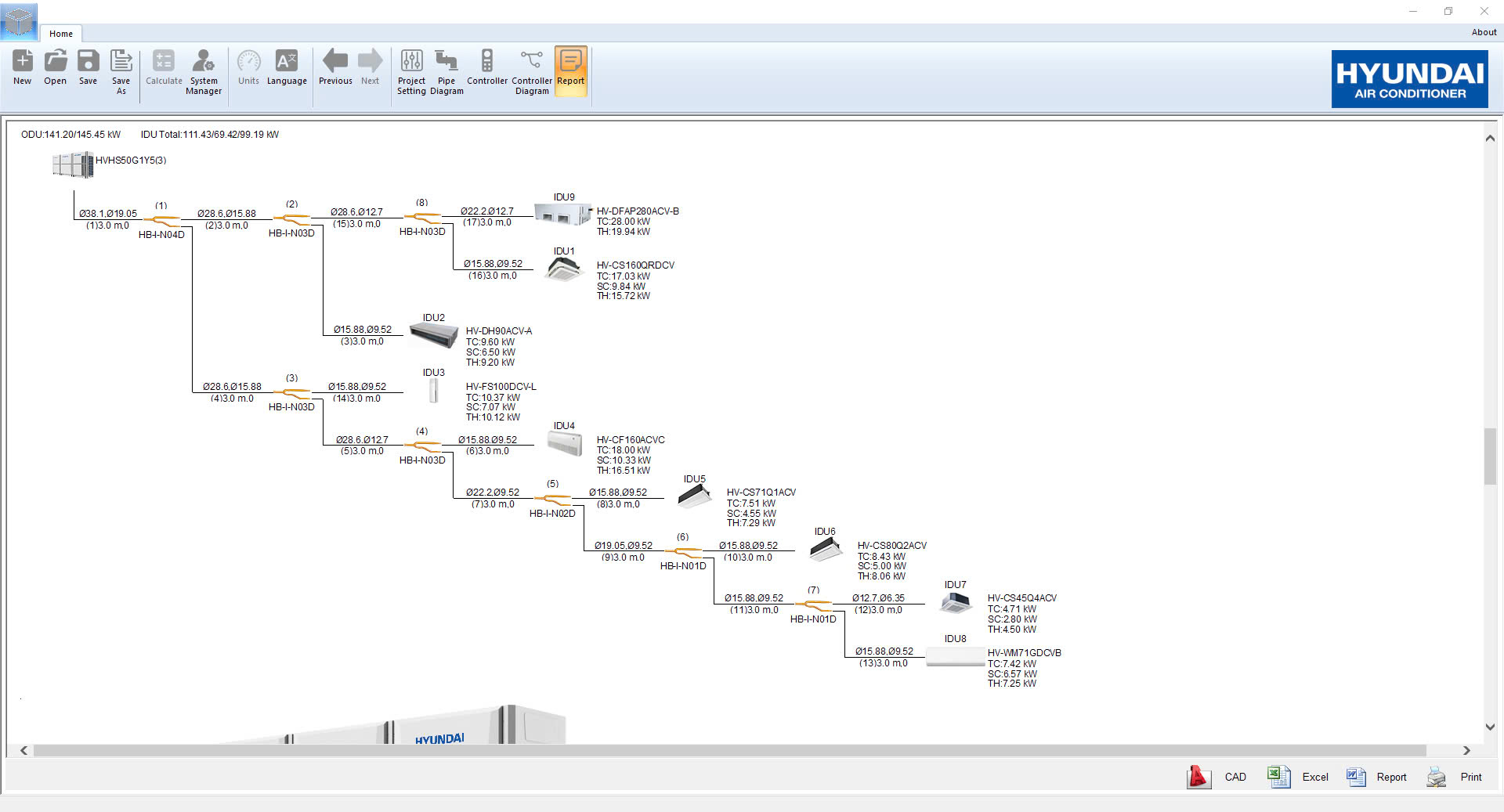This screenshot has width=1504, height=812.
Task: Click the ODU capacity text
Action: click(70, 135)
